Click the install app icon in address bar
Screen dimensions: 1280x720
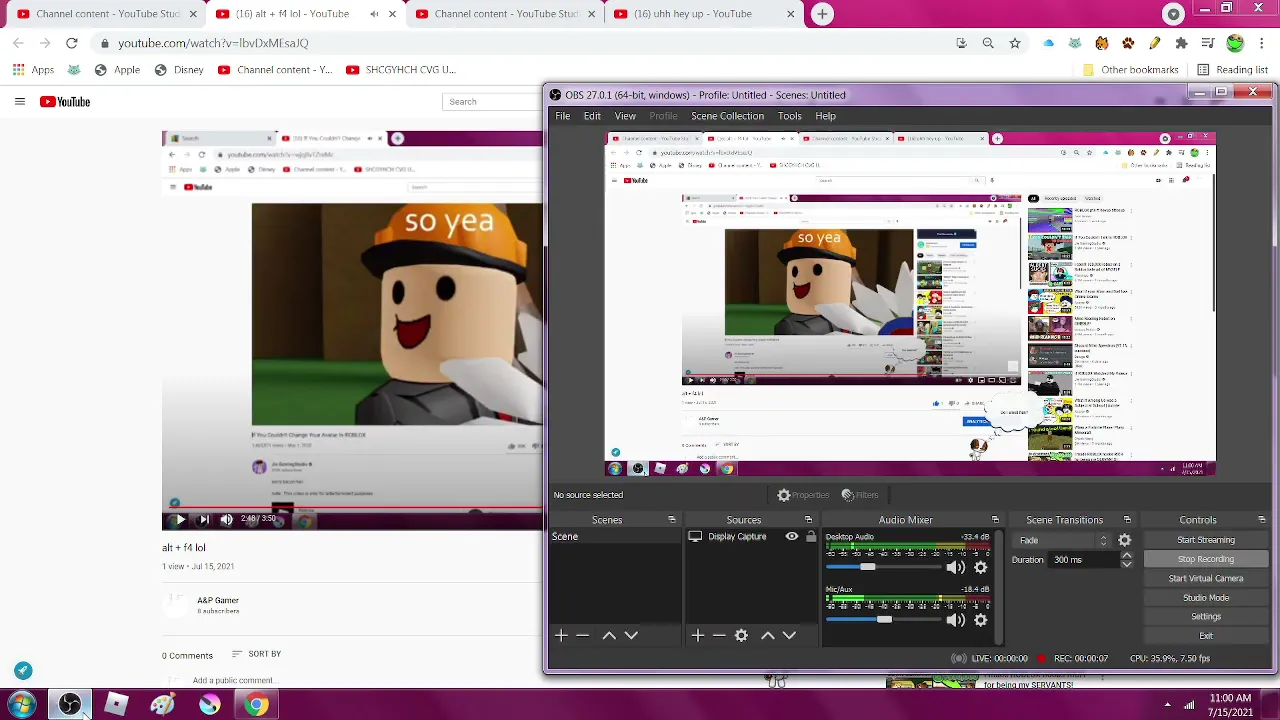click(x=961, y=43)
